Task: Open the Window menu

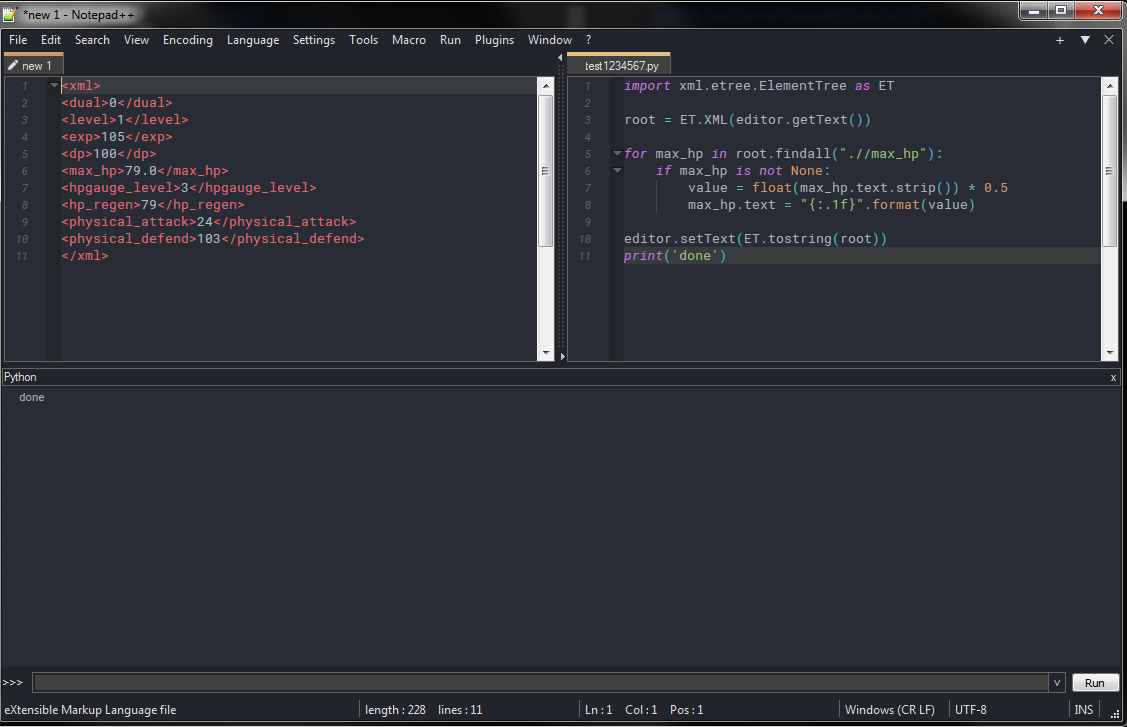Action: click(550, 40)
